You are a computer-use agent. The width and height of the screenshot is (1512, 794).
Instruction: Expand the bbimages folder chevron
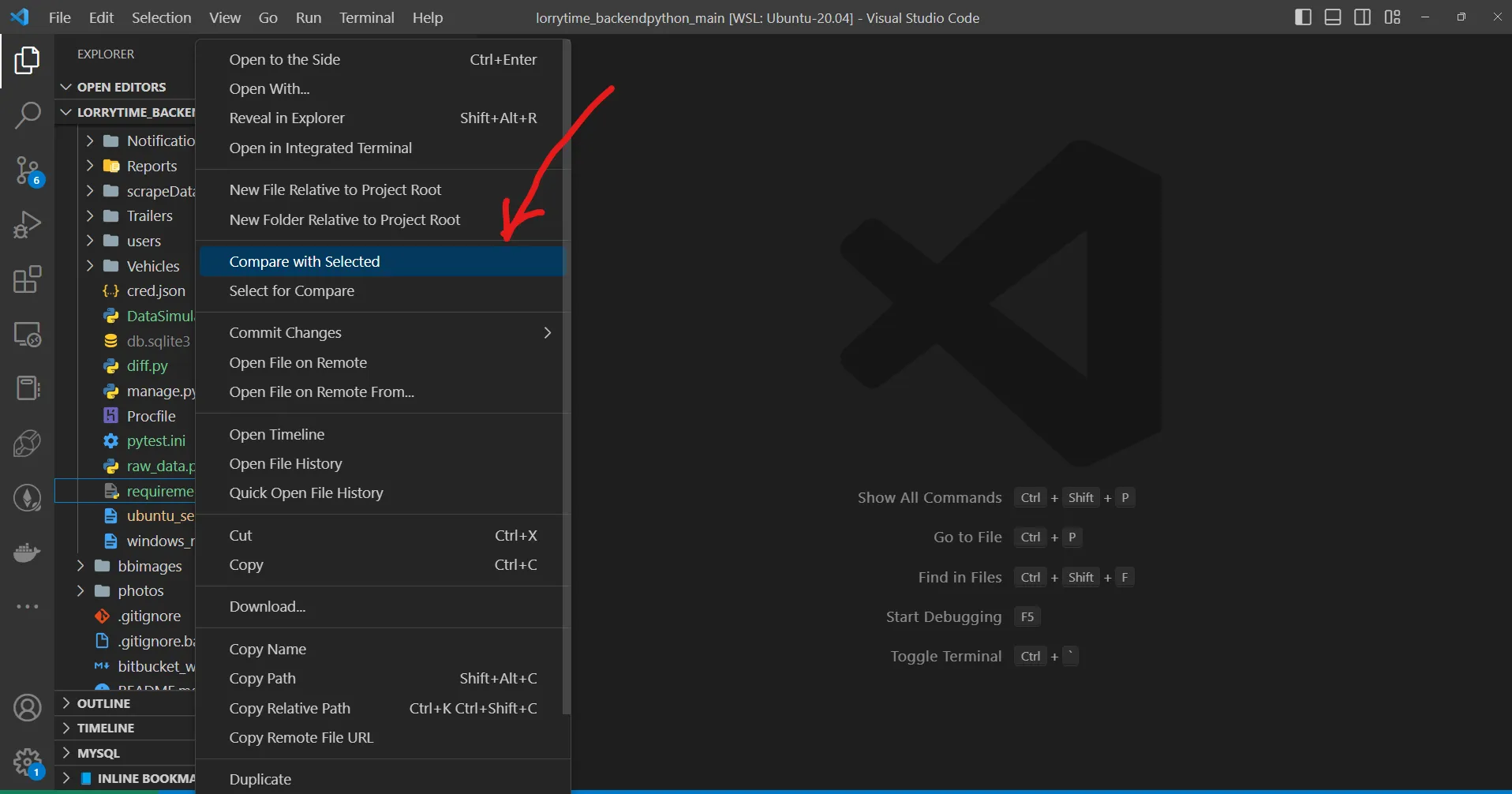(80, 567)
